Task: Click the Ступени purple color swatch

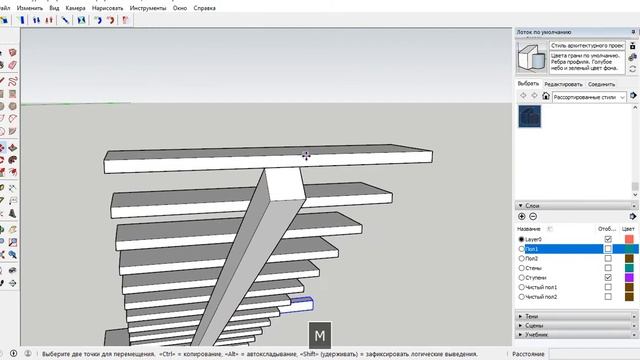Action: click(x=629, y=278)
